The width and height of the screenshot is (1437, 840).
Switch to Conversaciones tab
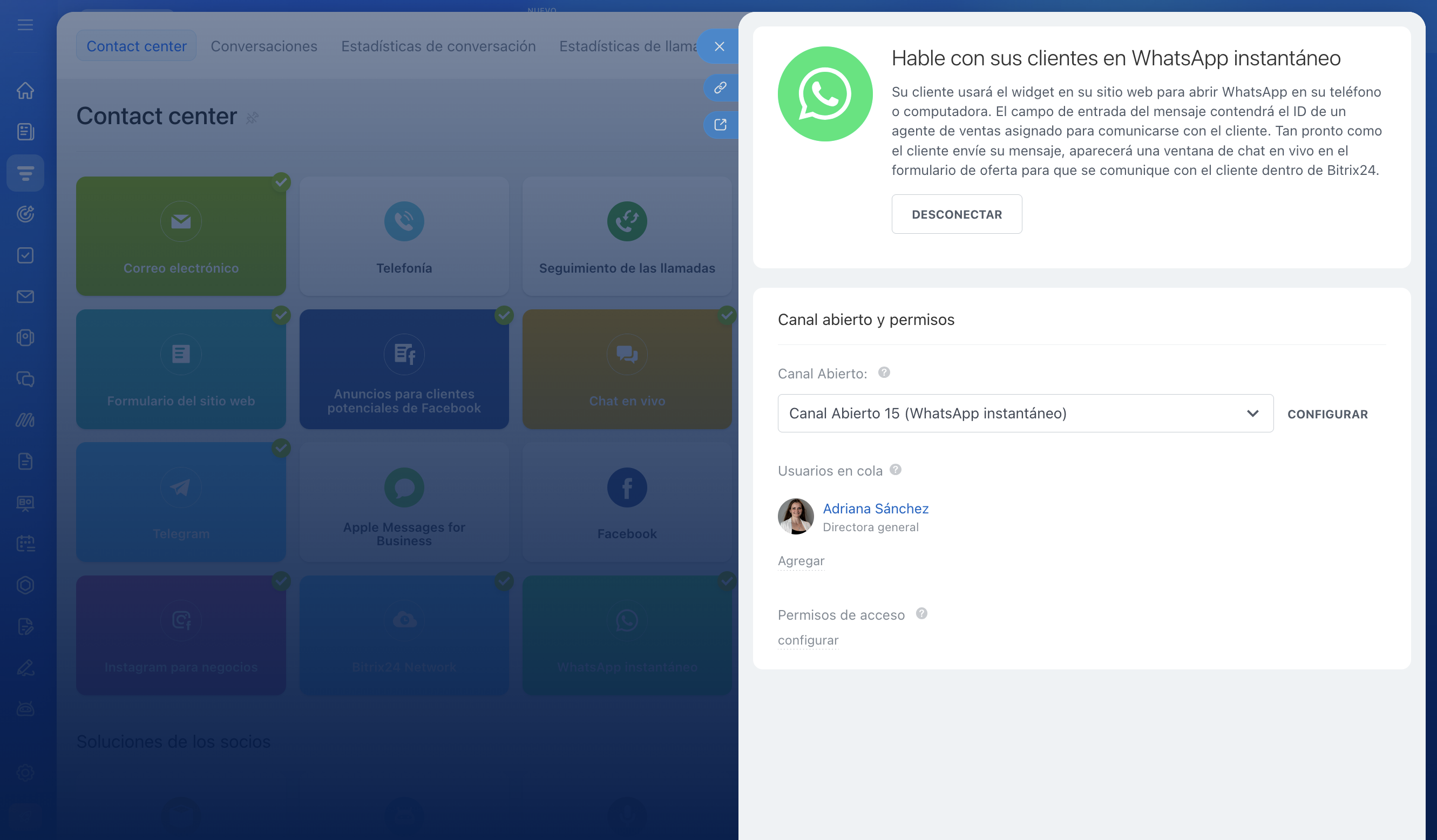[x=263, y=46]
